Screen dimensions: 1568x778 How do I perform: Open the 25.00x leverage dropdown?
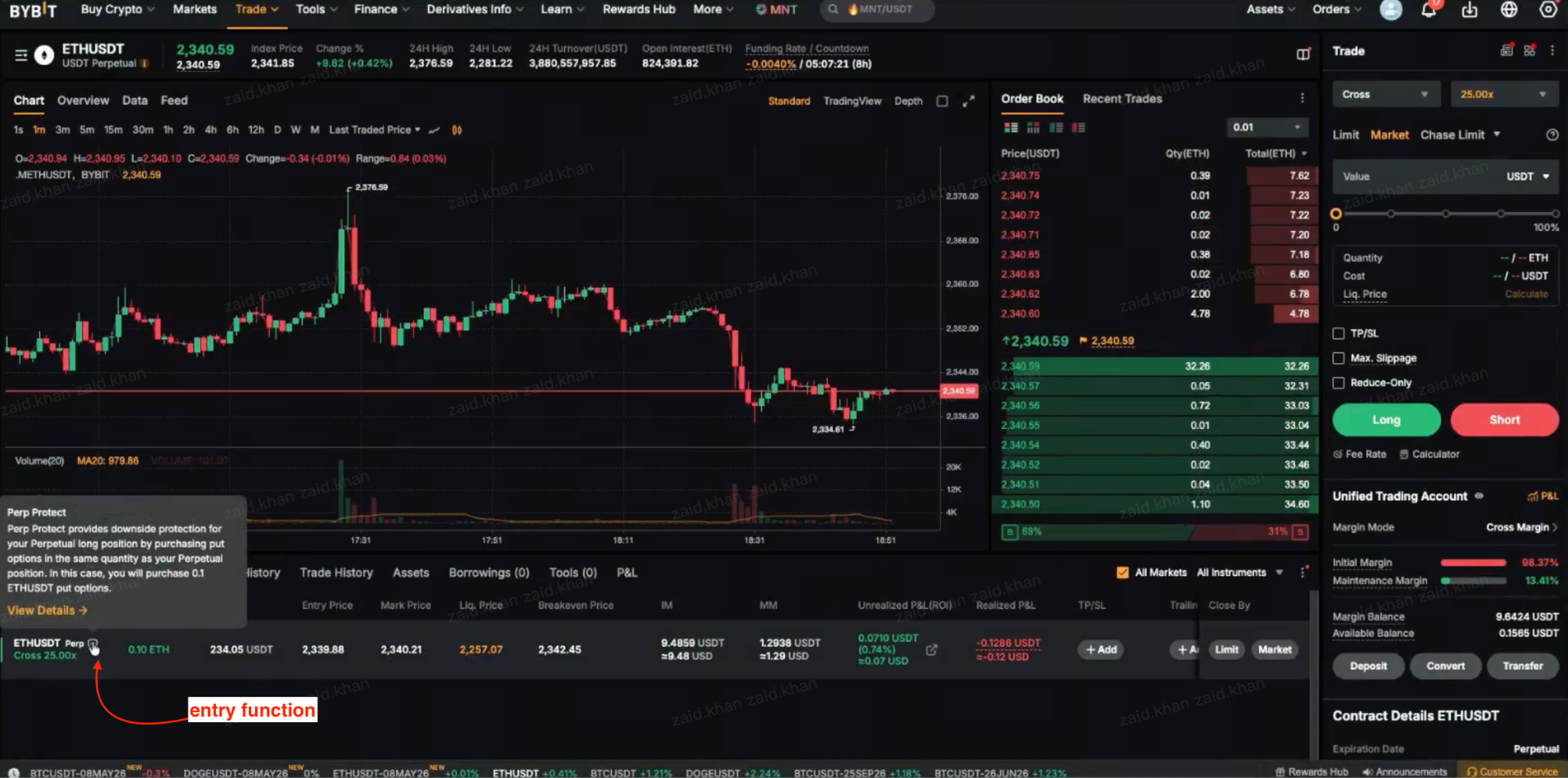pyautogui.click(x=1503, y=93)
